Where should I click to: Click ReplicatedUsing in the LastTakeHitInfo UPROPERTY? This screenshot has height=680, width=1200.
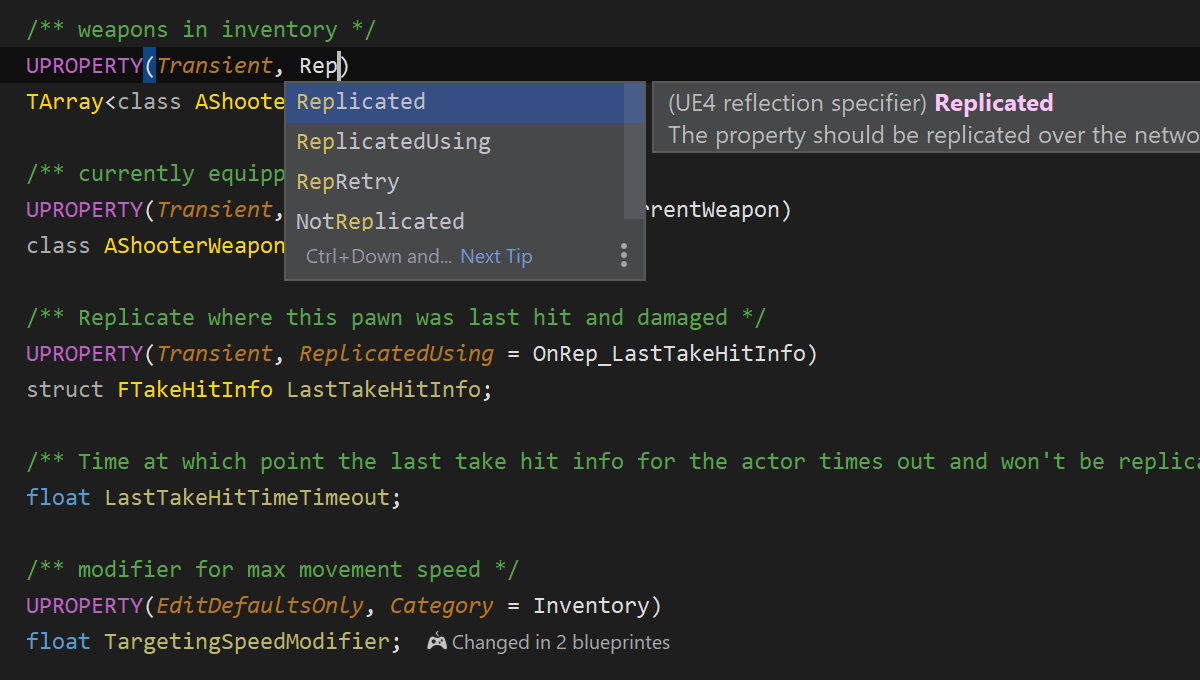click(x=396, y=354)
